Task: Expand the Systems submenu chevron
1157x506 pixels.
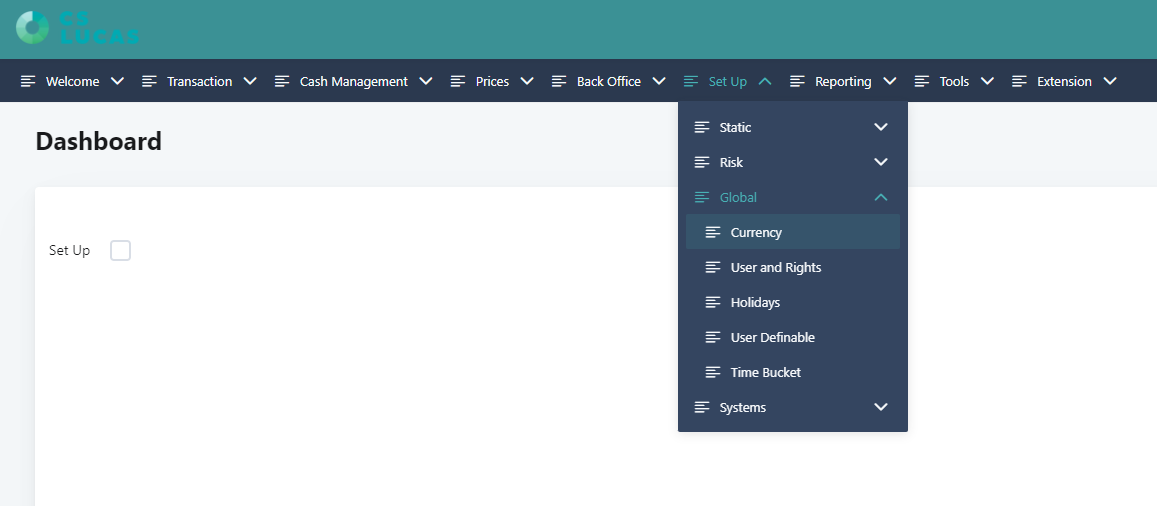Action: click(x=880, y=407)
